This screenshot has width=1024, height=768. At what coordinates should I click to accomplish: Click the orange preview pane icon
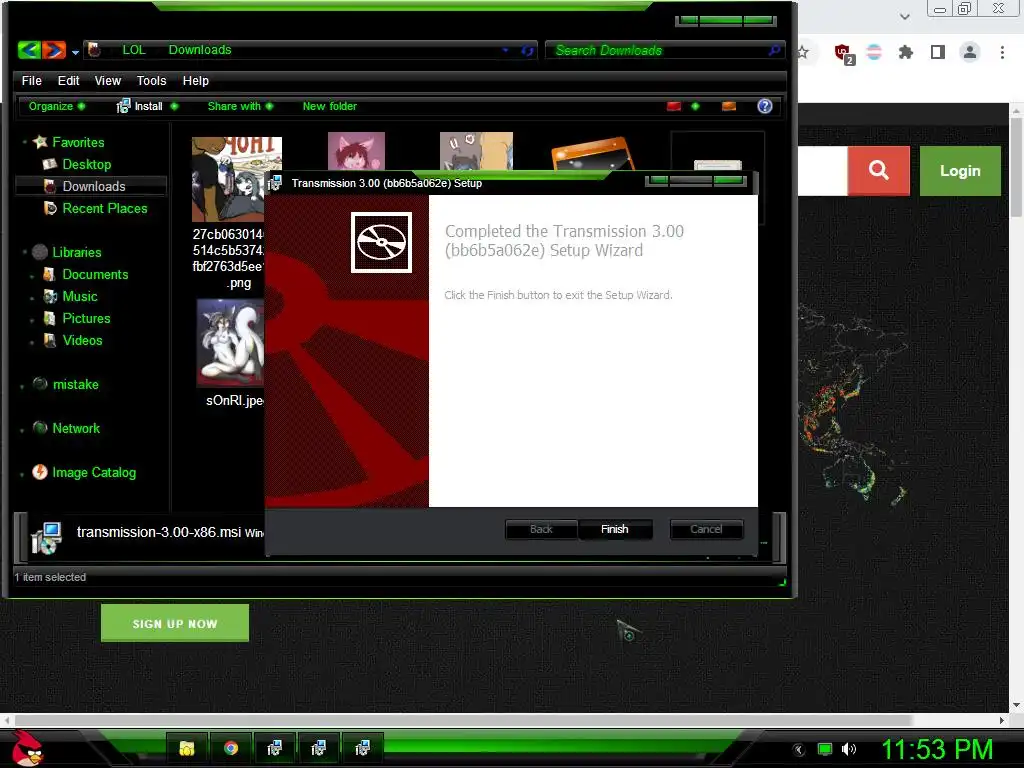tap(729, 106)
